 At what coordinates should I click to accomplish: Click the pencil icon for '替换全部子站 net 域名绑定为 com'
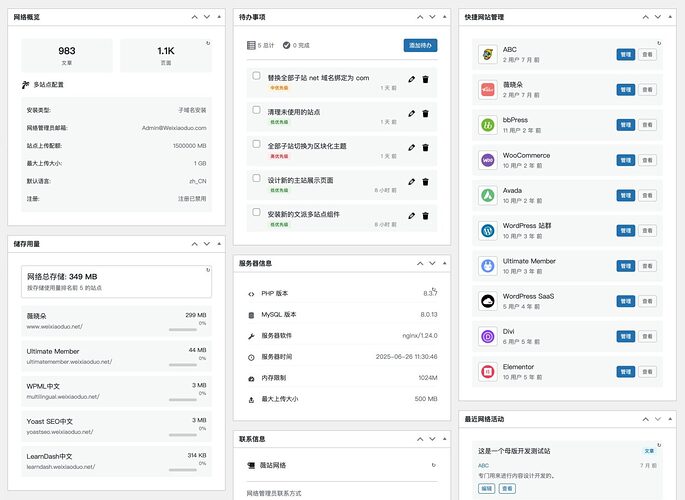pyautogui.click(x=411, y=78)
